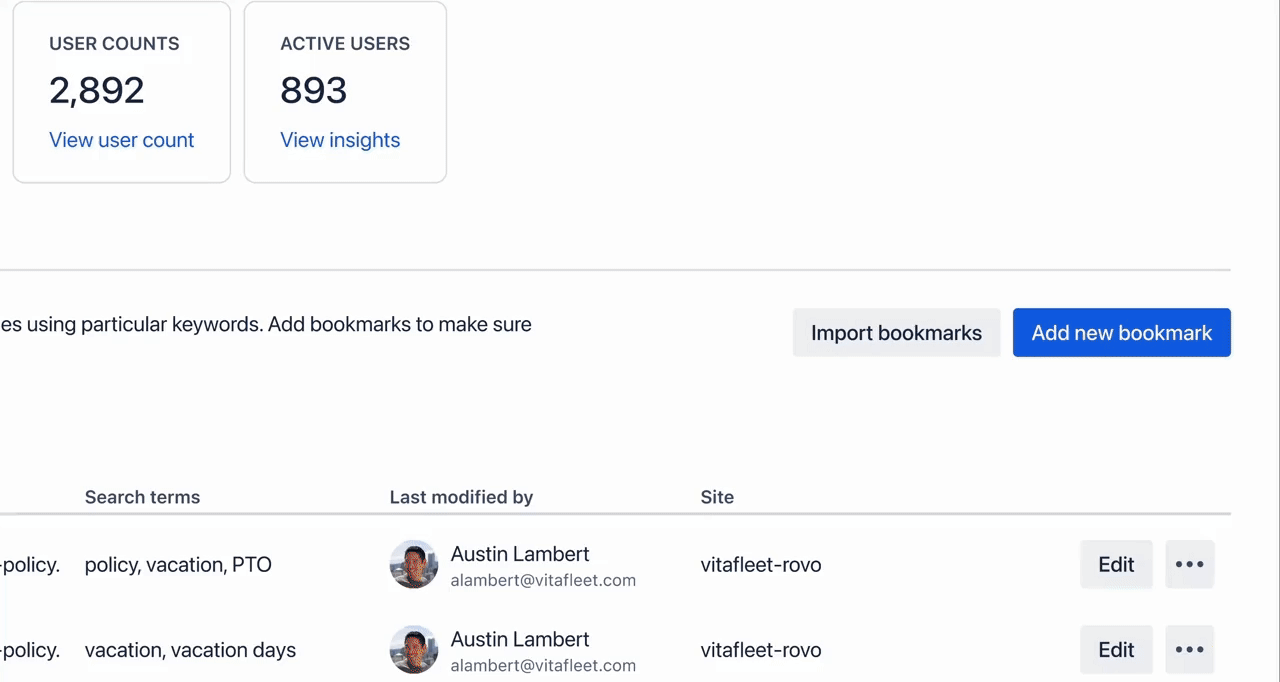Select the User Counts card
Viewport: 1280px width, 682px height.
click(121, 91)
